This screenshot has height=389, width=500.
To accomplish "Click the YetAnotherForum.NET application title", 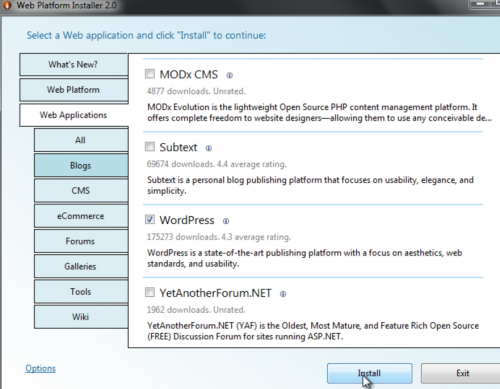I will [x=215, y=293].
